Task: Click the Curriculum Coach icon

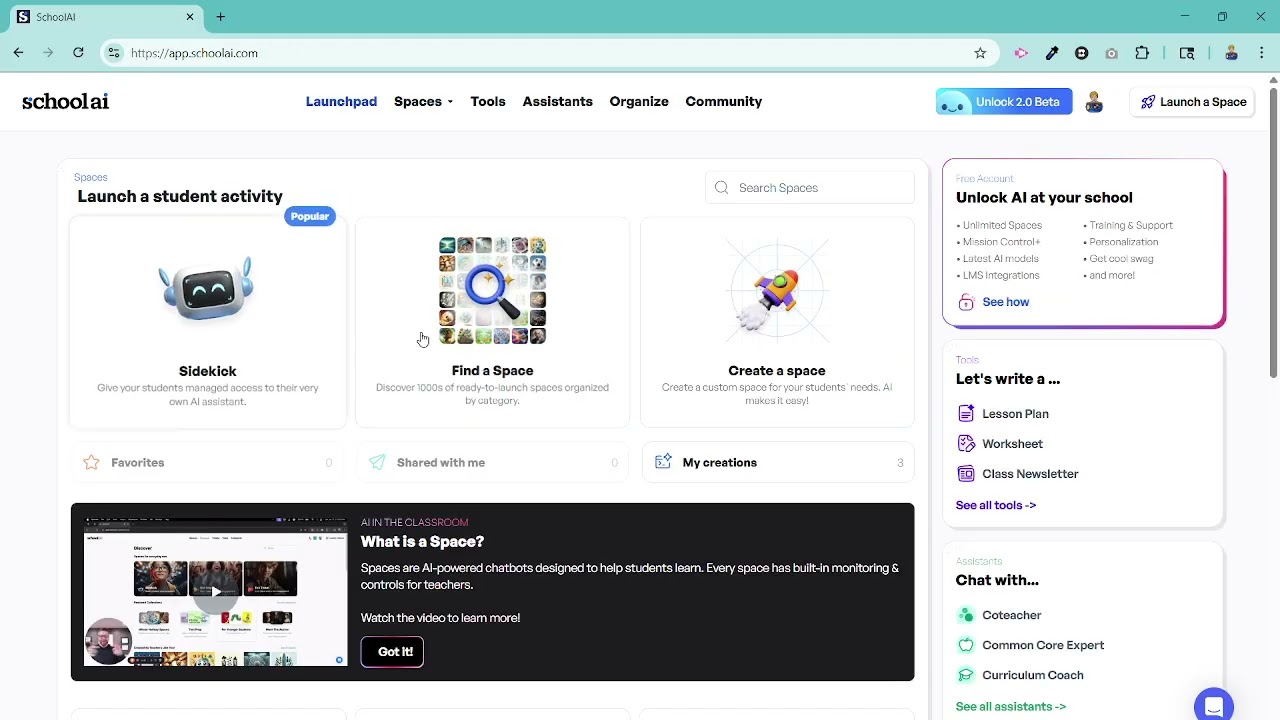Action: (966, 675)
